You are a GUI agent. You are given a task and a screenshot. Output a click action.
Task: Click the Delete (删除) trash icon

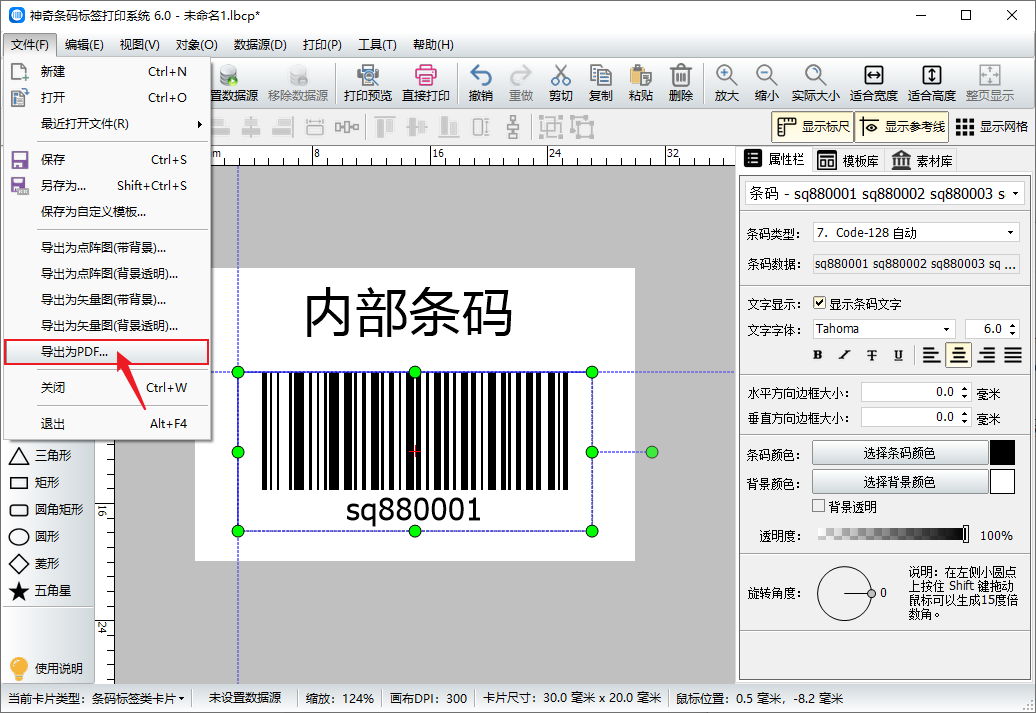(681, 83)
